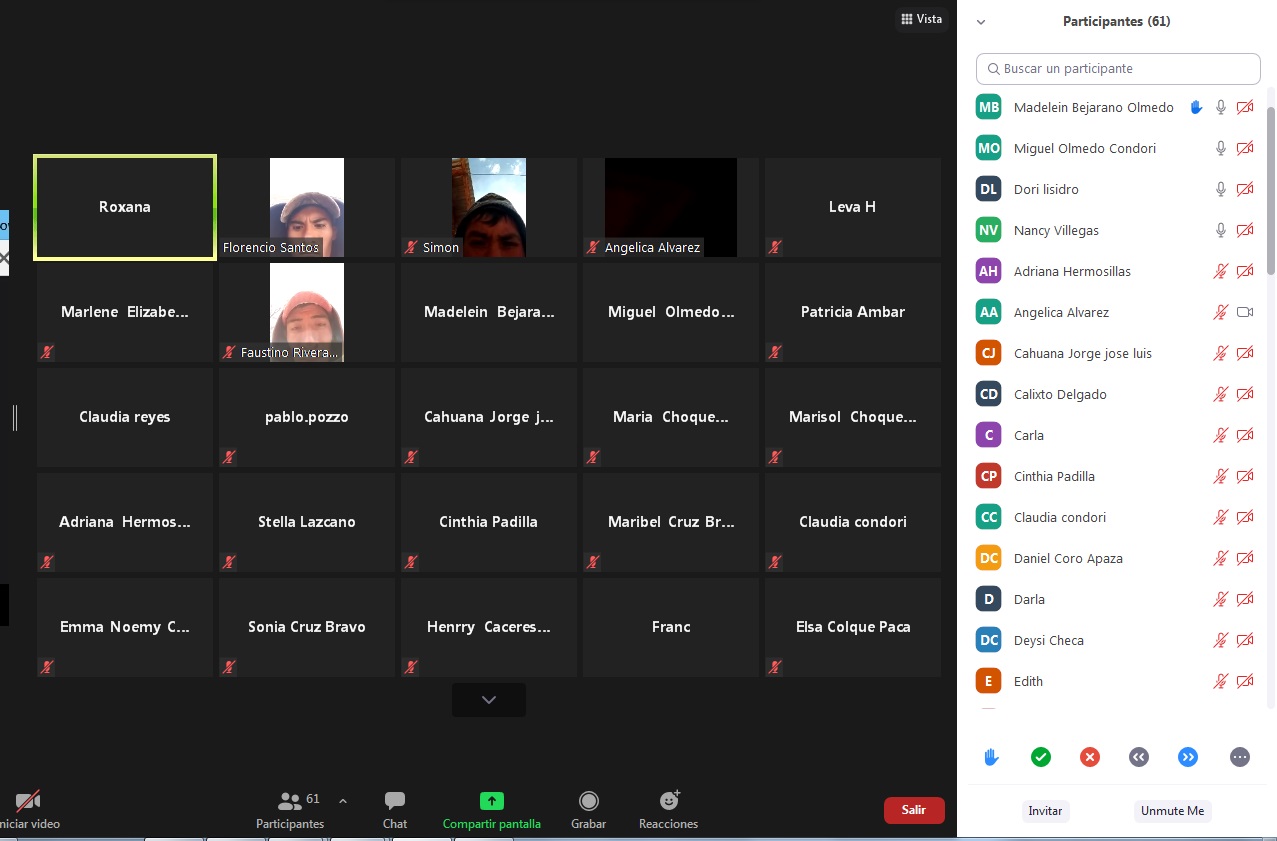Click the go slower reaction icon
The height and width of the screenshot is (841, 1277).
1139,757
